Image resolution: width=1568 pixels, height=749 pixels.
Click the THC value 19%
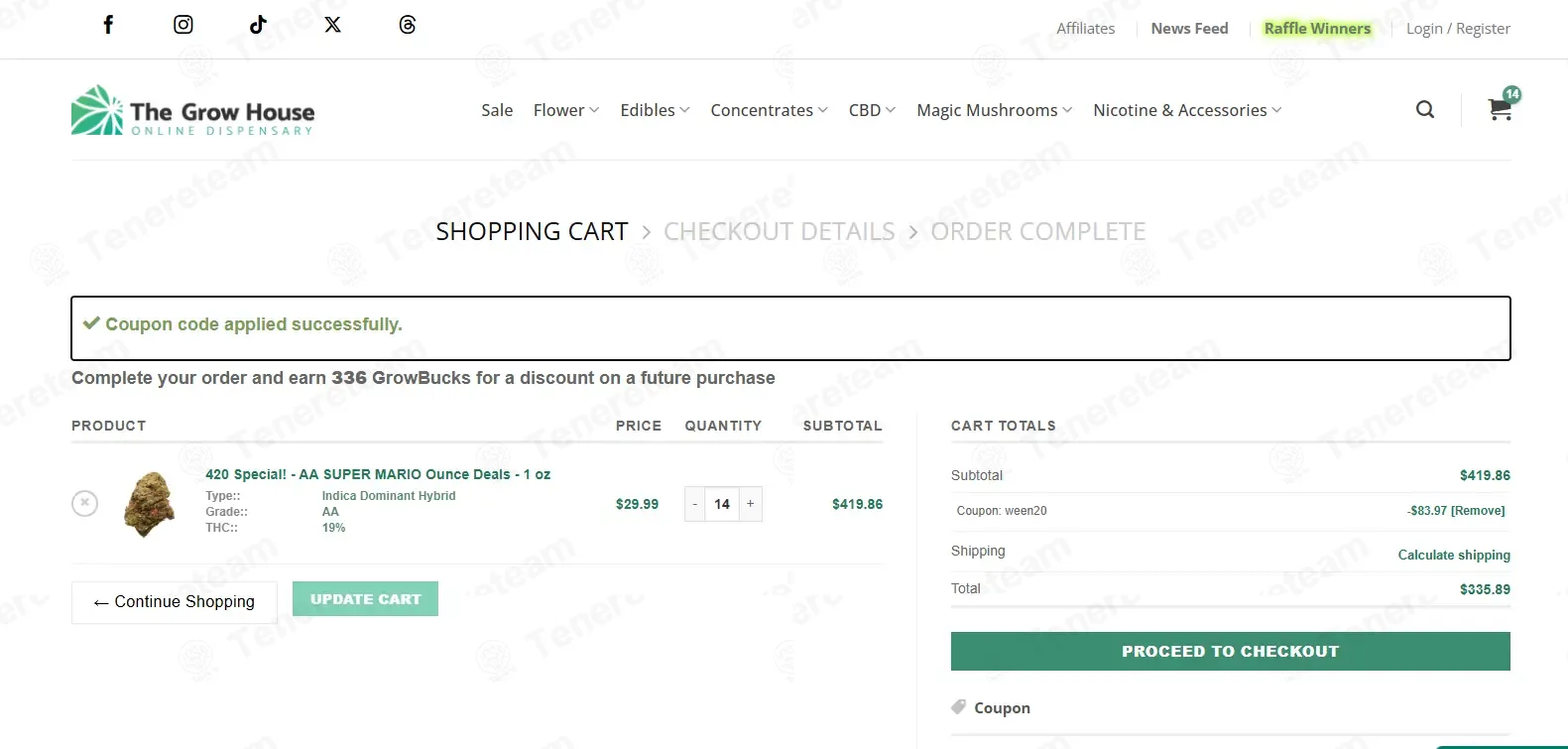(333, 528)
